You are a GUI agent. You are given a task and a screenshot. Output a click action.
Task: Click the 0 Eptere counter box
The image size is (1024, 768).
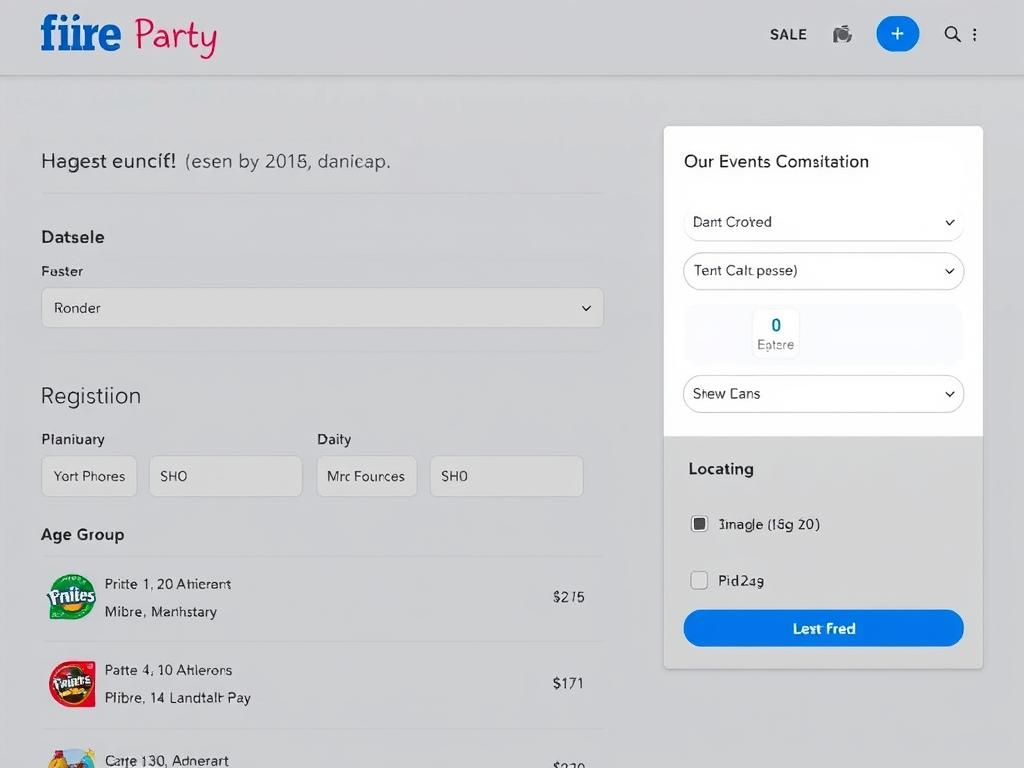click(775, 334)
